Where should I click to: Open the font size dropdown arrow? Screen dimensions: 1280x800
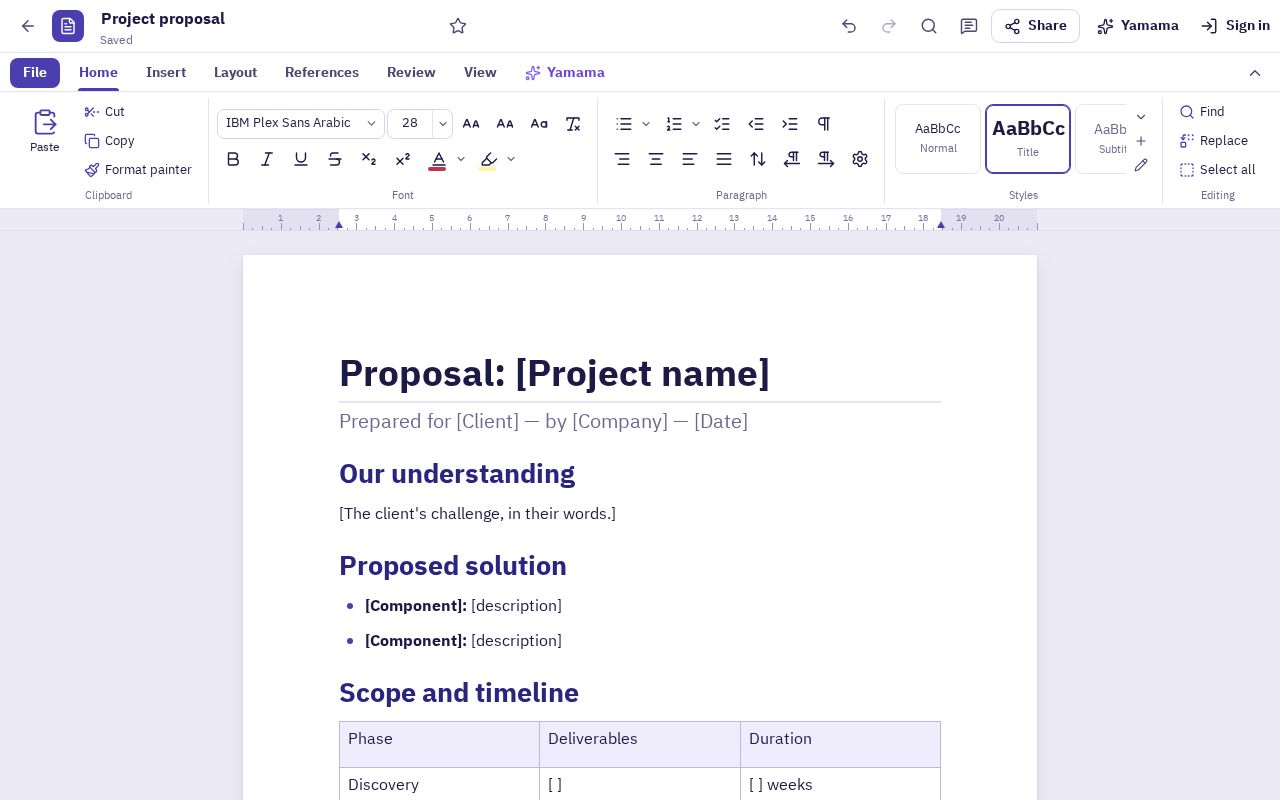pos(443,124)
